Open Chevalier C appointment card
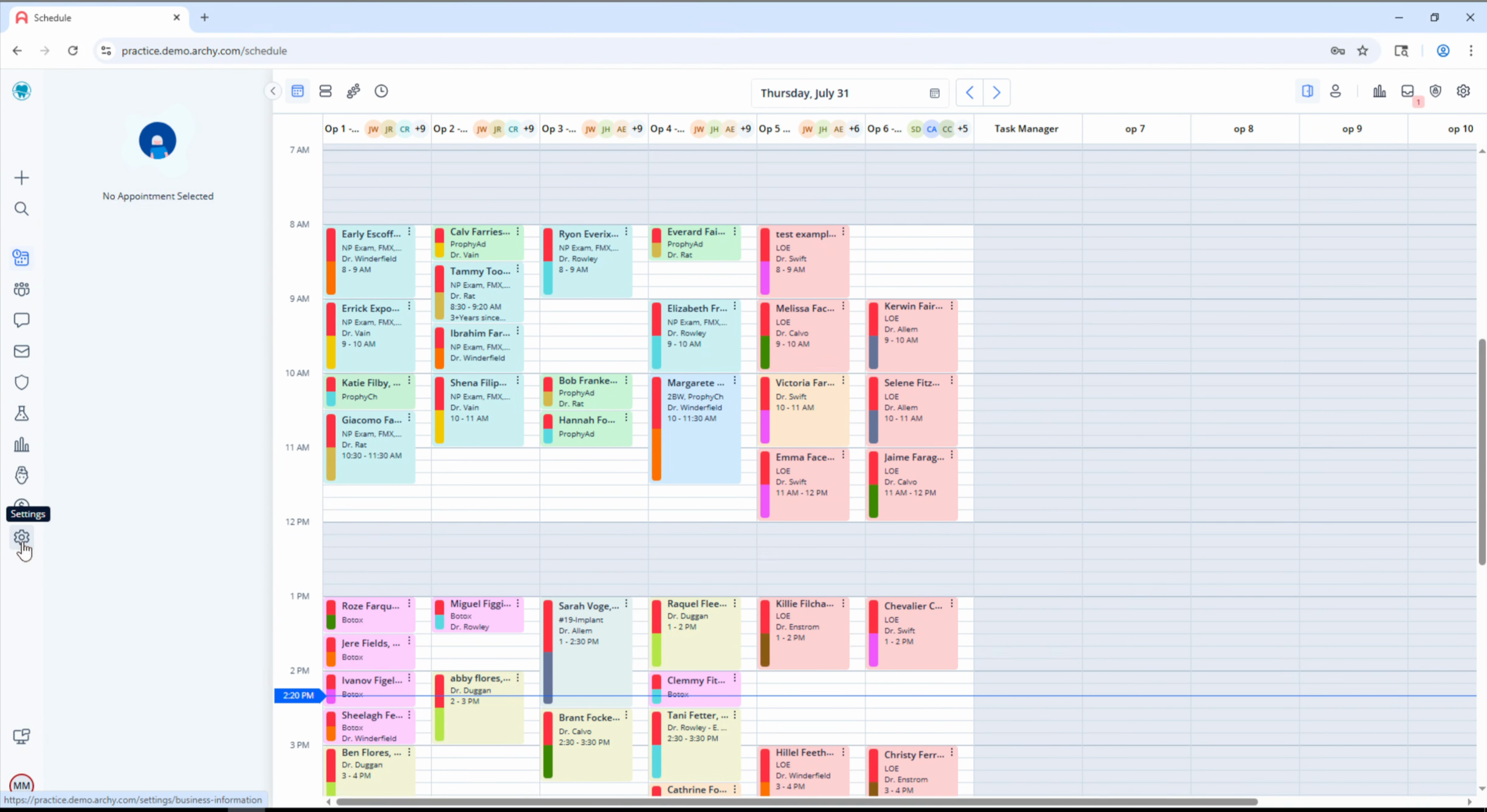The height and width of the screenshot is (812, 1487). (x=912, y=633)
